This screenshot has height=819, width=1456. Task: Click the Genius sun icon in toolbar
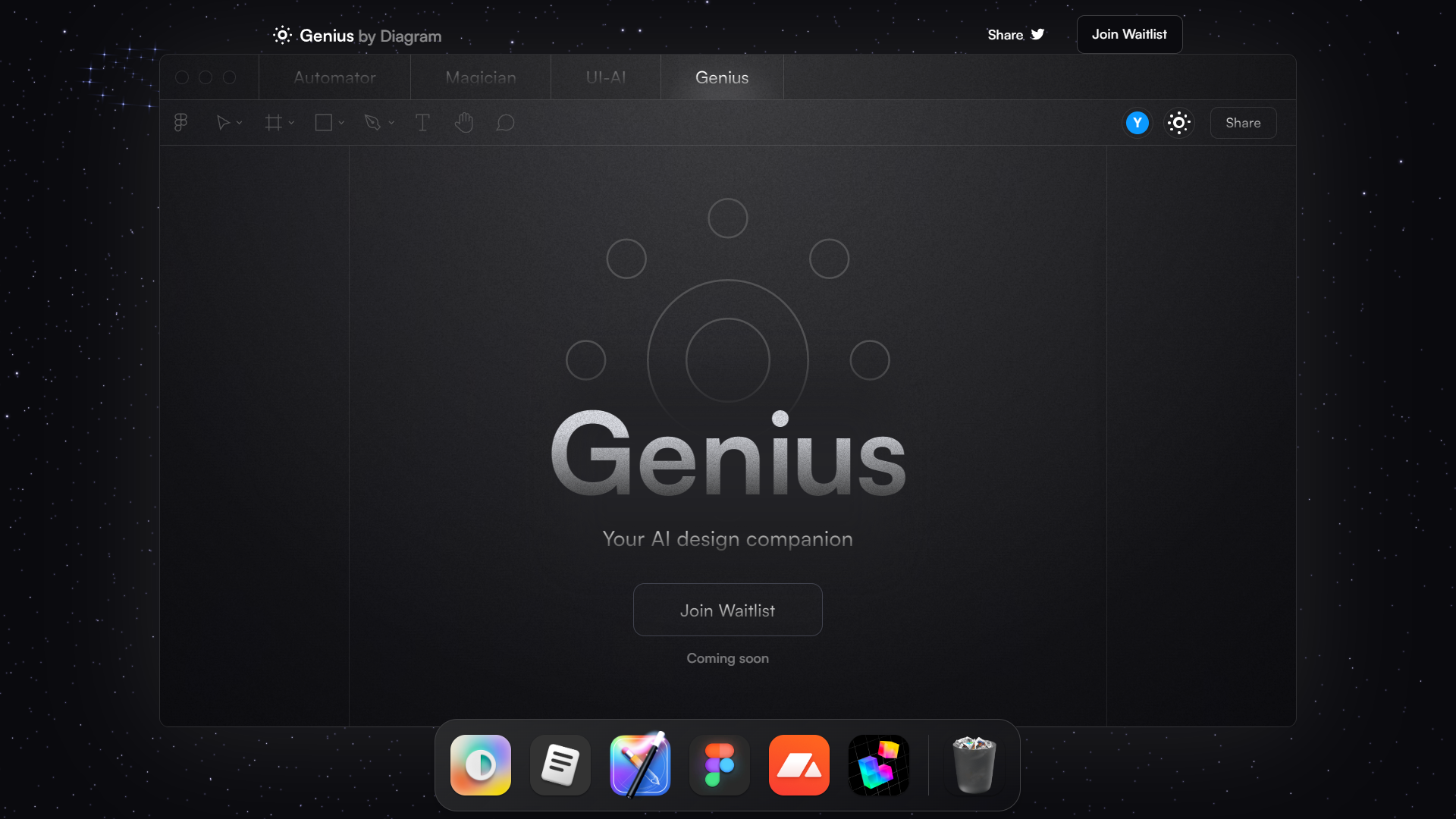coord(1179,123)
